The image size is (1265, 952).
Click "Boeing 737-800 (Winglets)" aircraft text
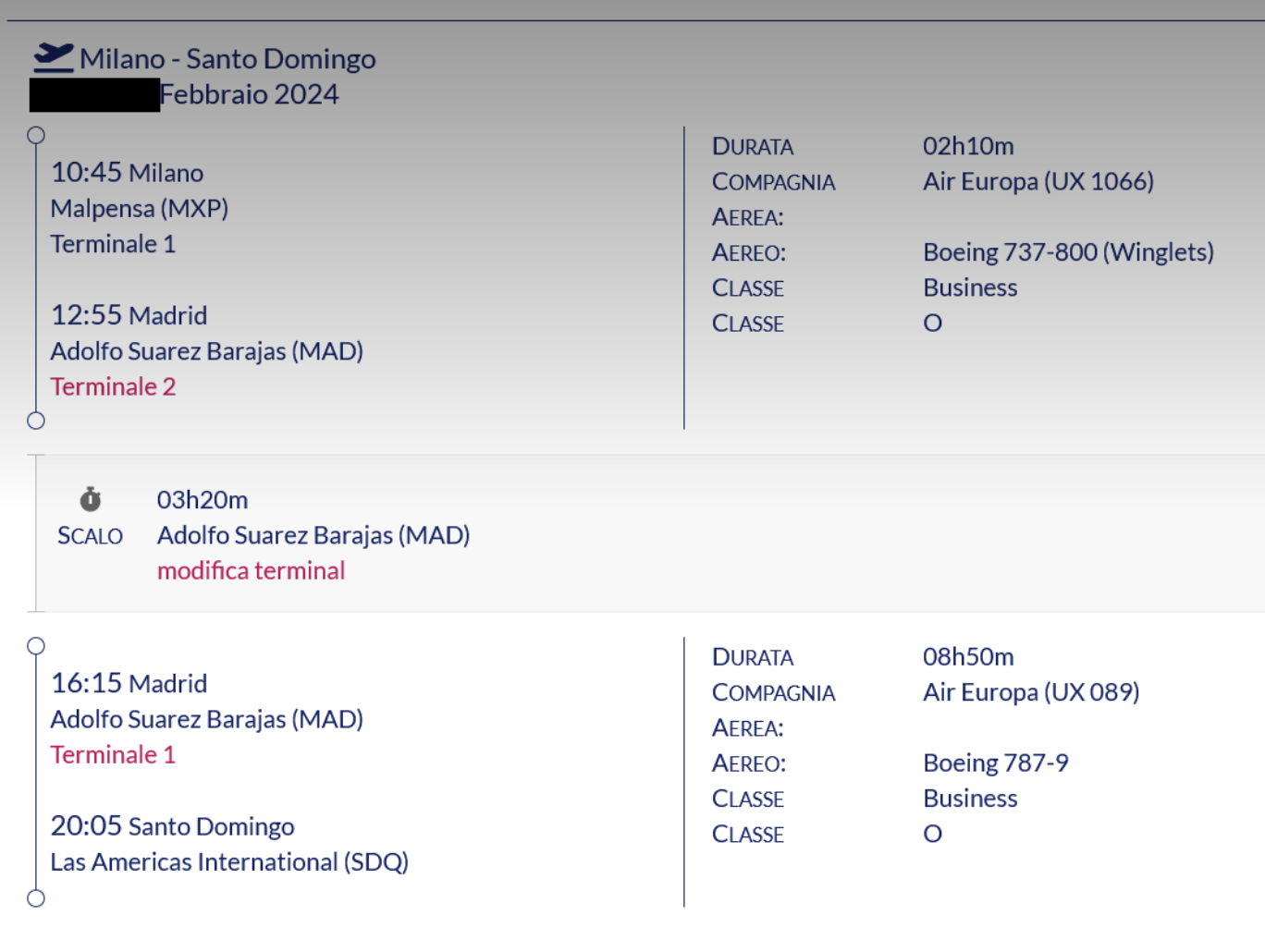[x=1068, y=252]
